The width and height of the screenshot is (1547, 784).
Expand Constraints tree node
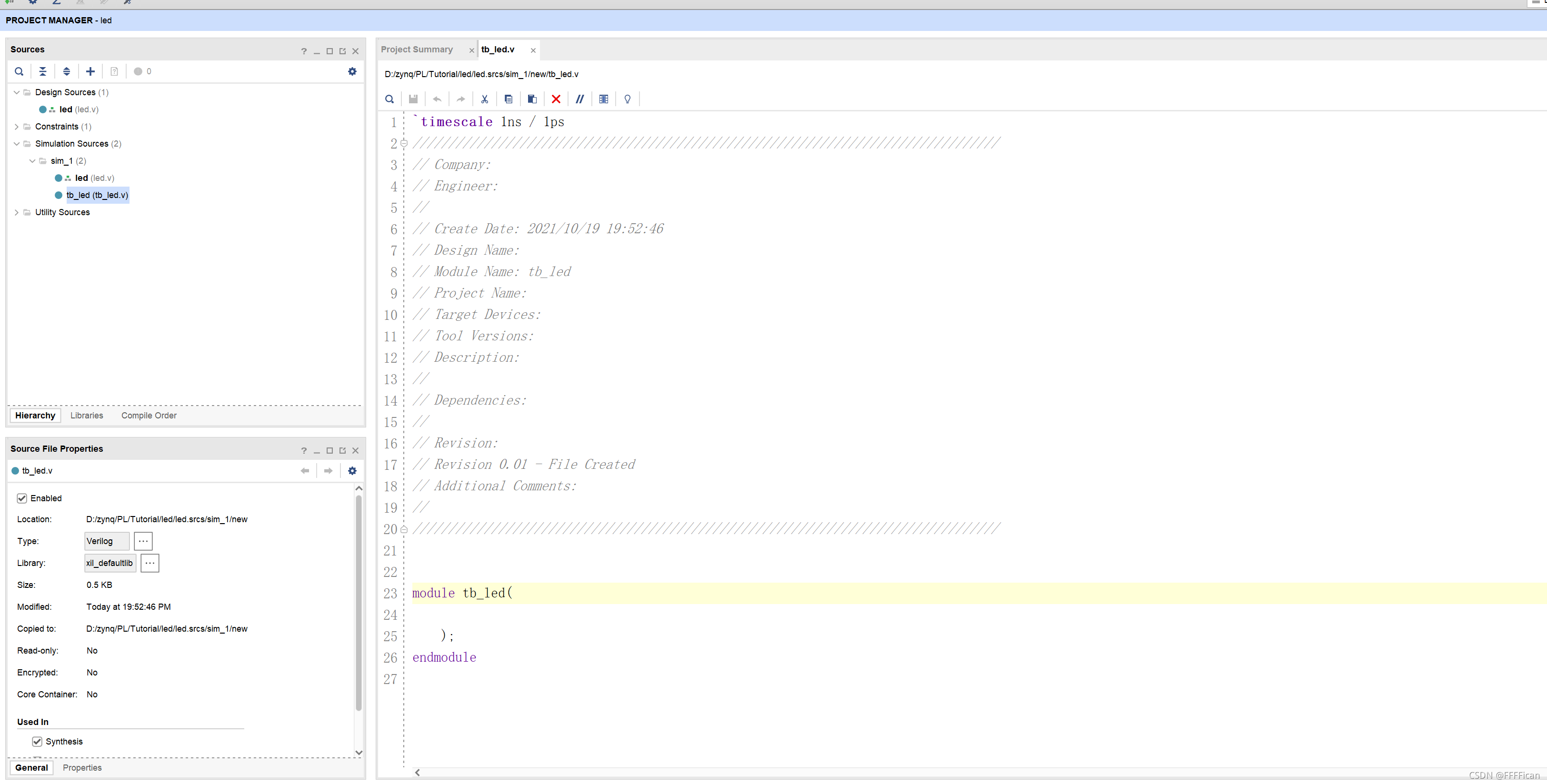(x=17, y=127)
